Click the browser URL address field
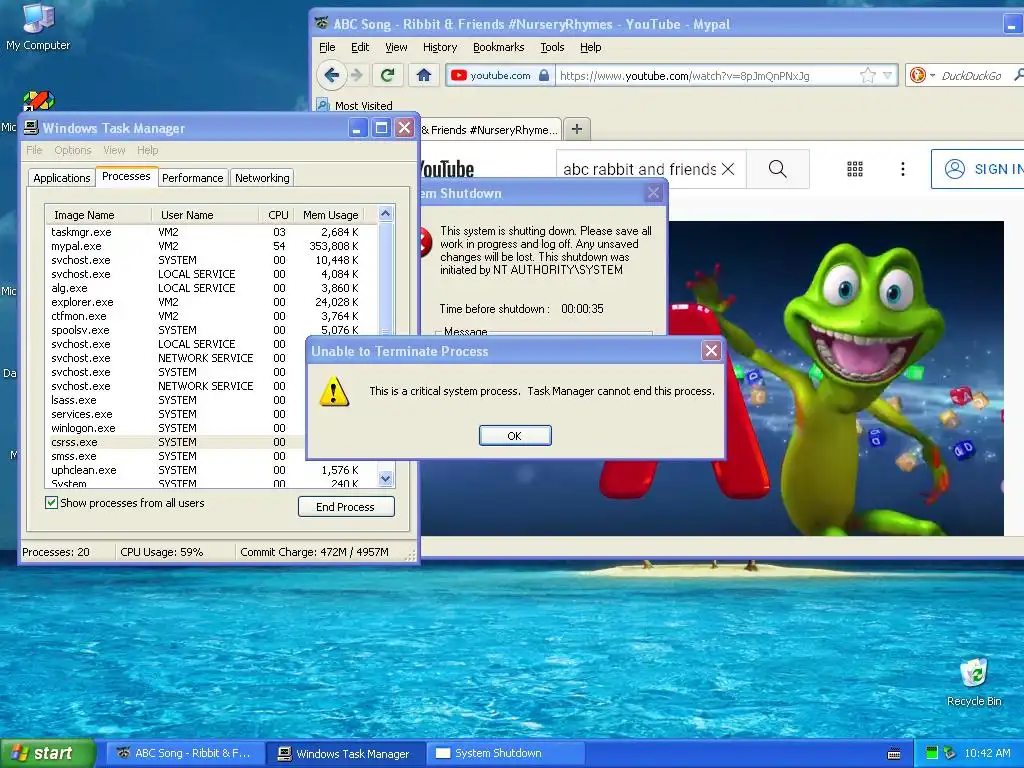This screenshot has height=768, width=1024. (x=707, y=76)
